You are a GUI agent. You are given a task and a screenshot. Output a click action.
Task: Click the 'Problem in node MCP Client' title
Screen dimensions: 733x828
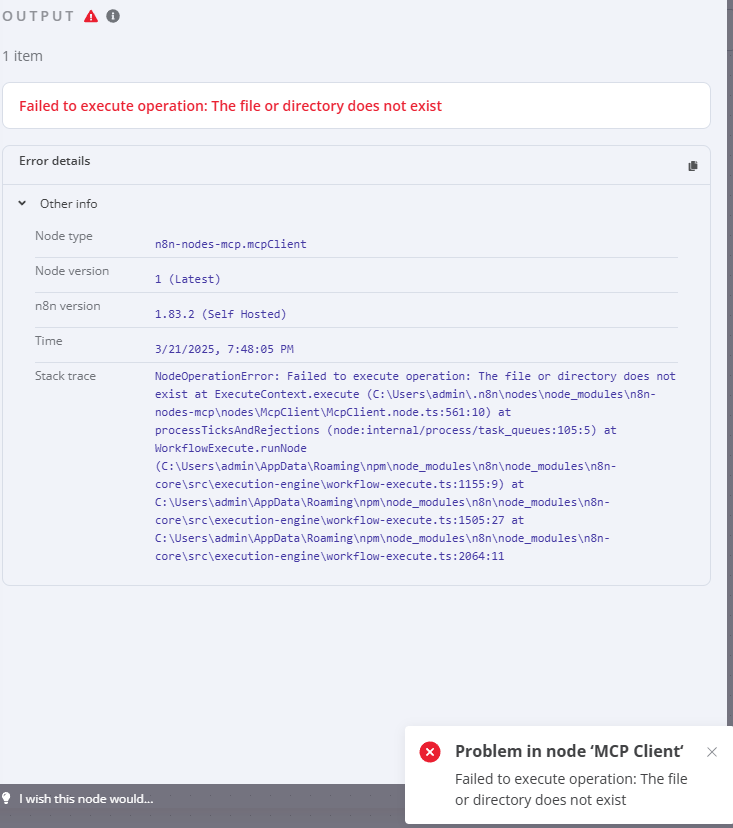(x=568, y=752)
